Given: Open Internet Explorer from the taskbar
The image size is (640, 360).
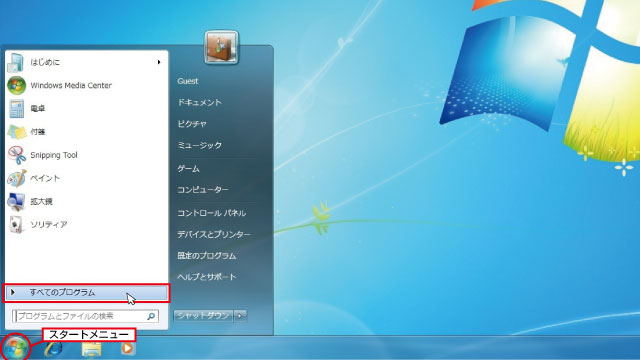Looking at the screenshot, I should tap(53, 349).
